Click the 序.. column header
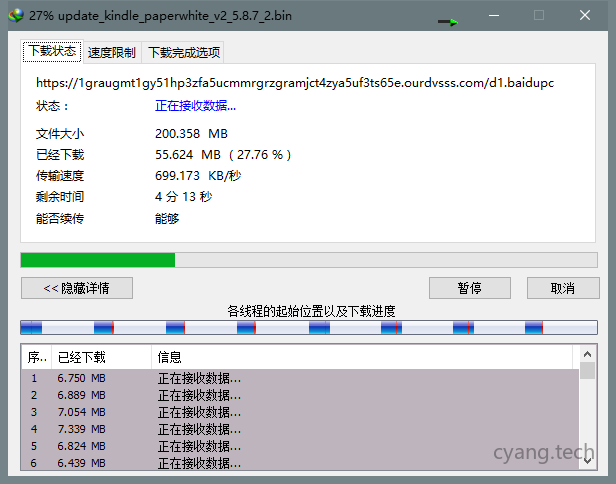Screen dimensions: 616x484 37,357
